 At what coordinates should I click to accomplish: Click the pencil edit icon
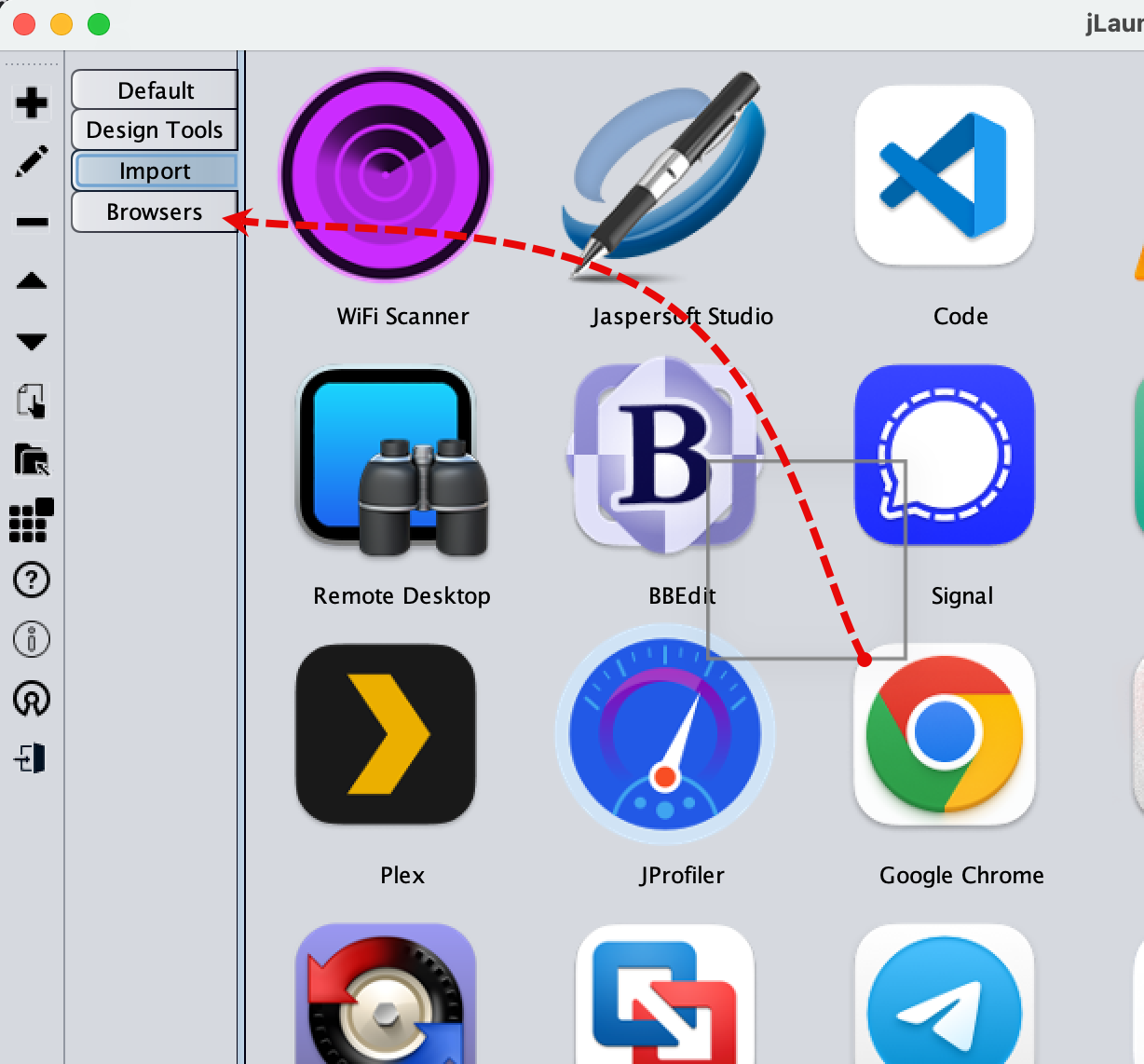tap(32, 161)
